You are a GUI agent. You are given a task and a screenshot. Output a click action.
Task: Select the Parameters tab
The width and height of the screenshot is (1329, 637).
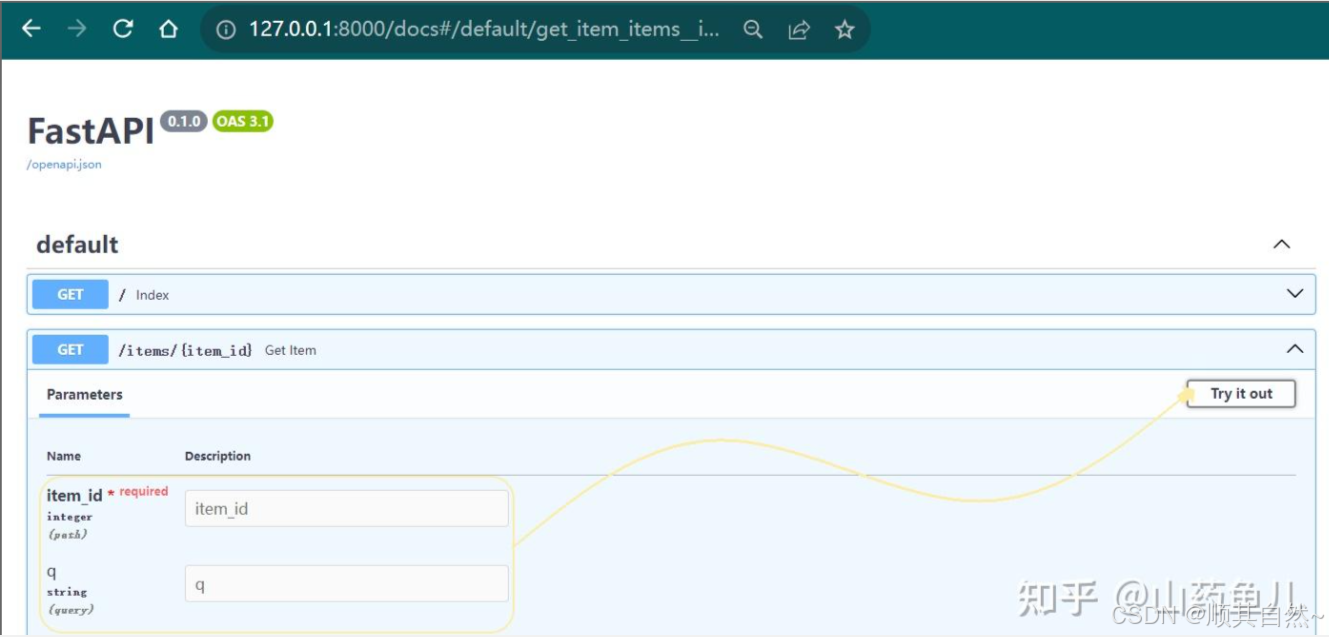[x=84, y=394]
